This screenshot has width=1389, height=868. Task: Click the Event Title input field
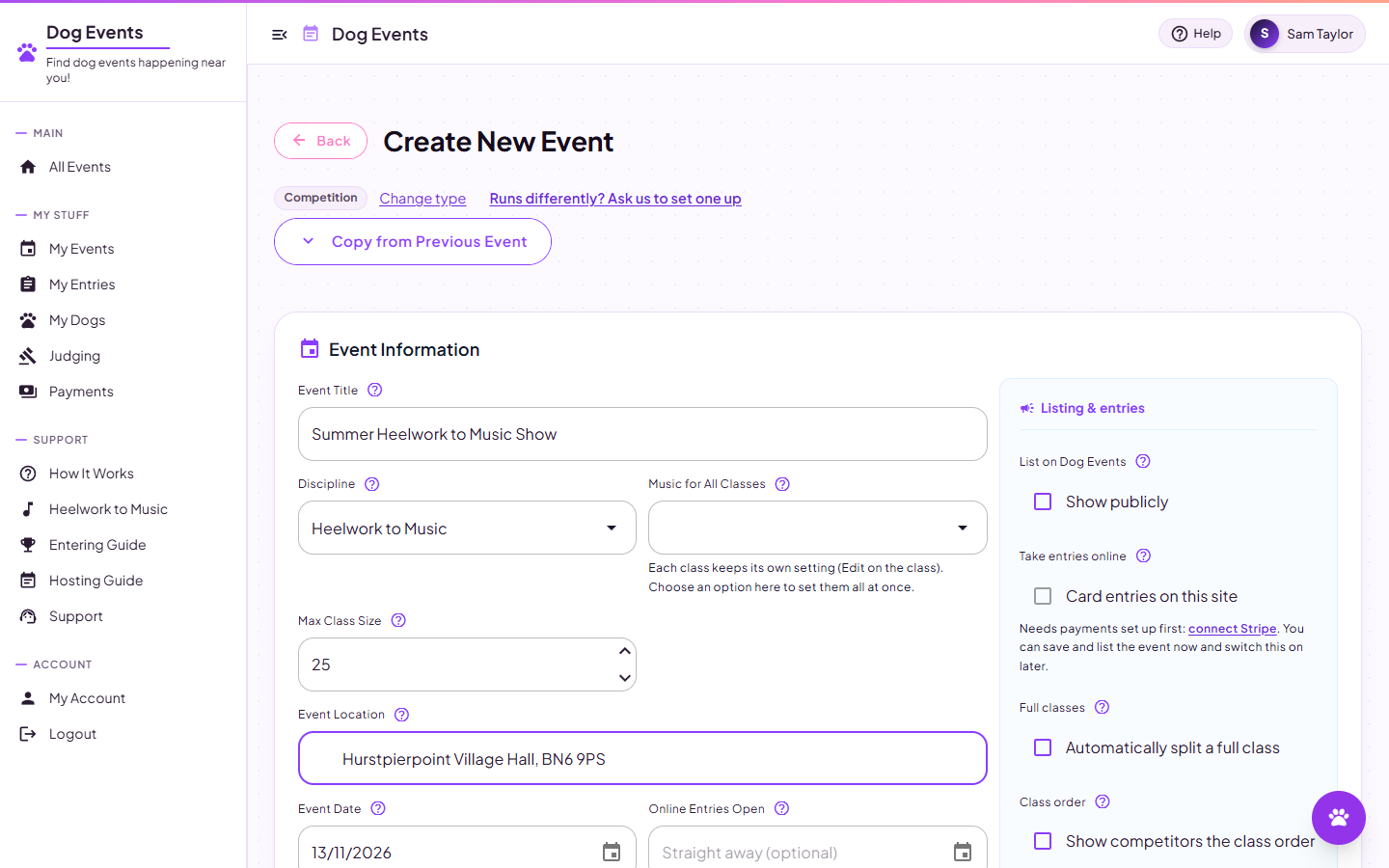pyautogui.click(x=642, y=434)
